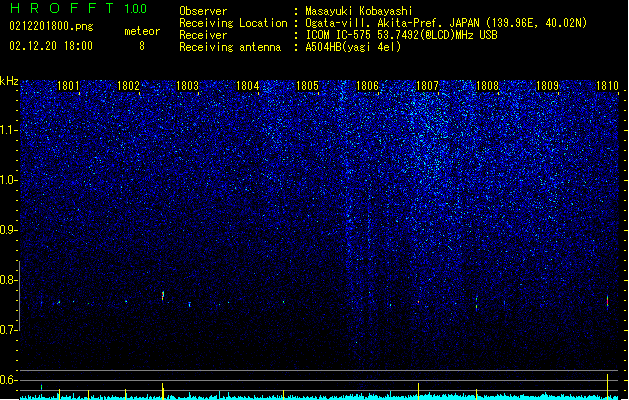
Task: Click the 1.1 kHz axis label
Action: point(8,130)
